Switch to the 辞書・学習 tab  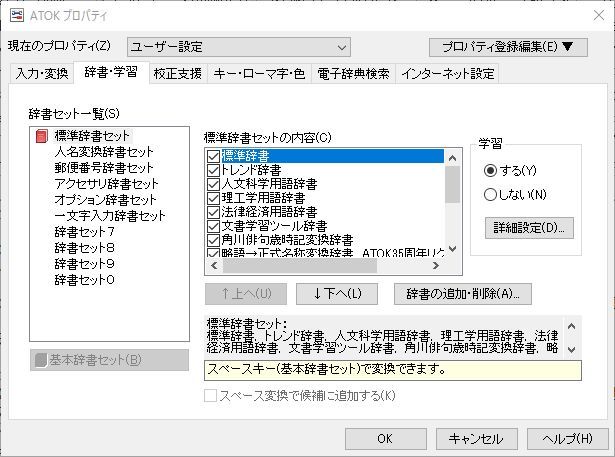[111, 72]
